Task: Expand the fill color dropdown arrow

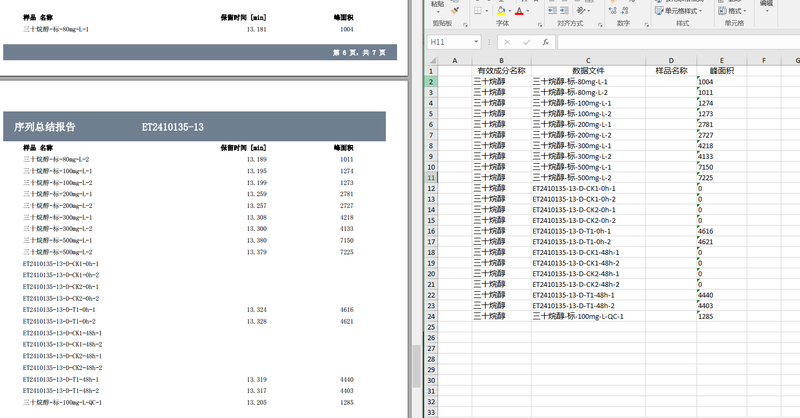Action: pos(510,11)
